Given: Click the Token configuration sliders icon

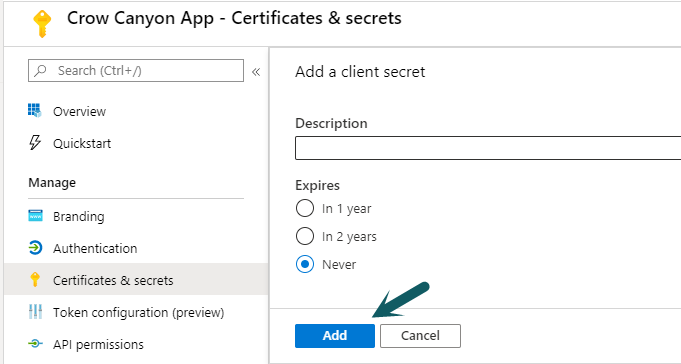Looking at the screenshot, I should click(x=35, y=312).
